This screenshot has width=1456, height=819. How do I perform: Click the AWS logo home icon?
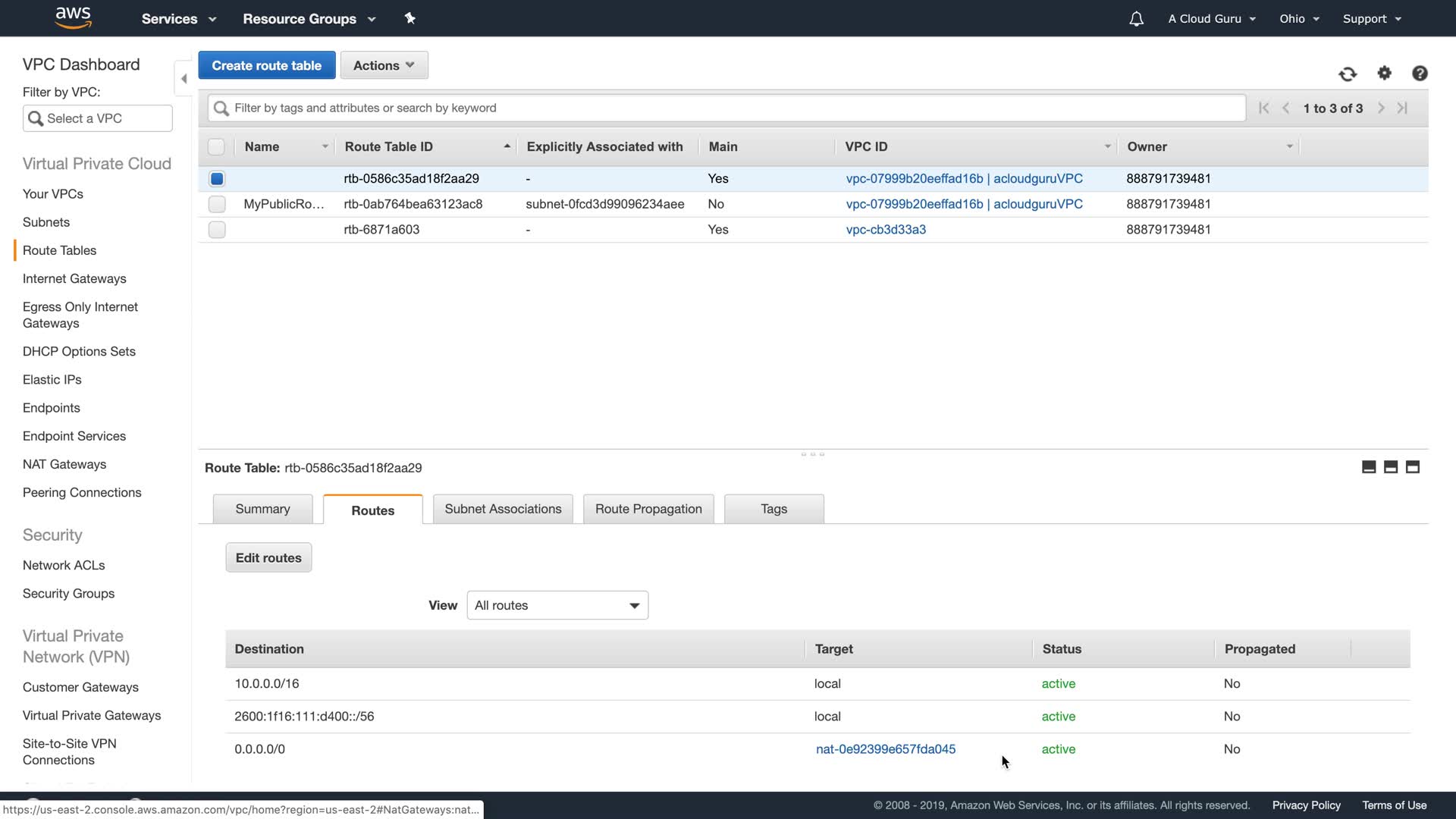pyautogui.click(x=74, y=17)
